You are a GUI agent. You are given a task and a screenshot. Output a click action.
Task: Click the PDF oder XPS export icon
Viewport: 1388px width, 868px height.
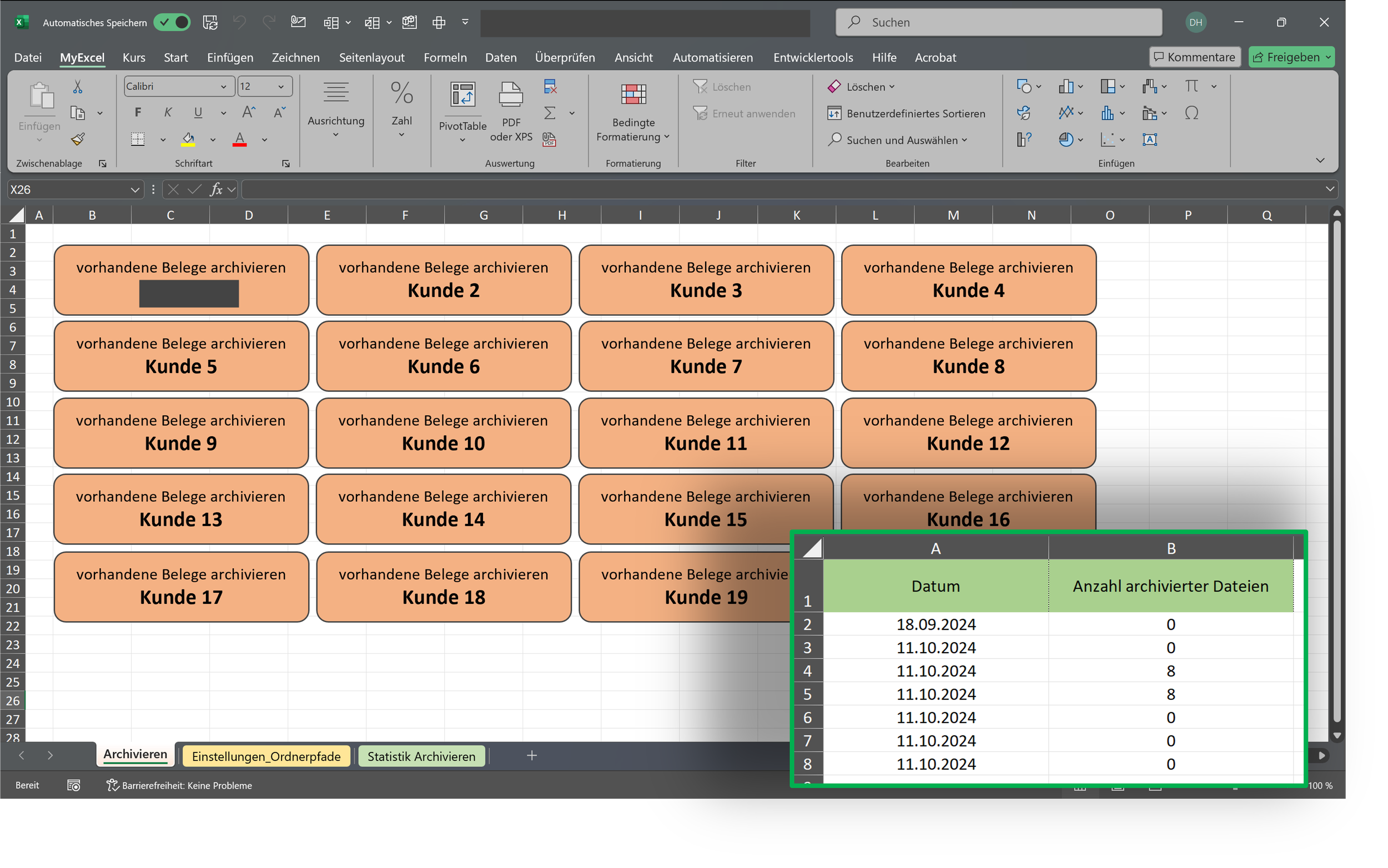tap(511, 95)
